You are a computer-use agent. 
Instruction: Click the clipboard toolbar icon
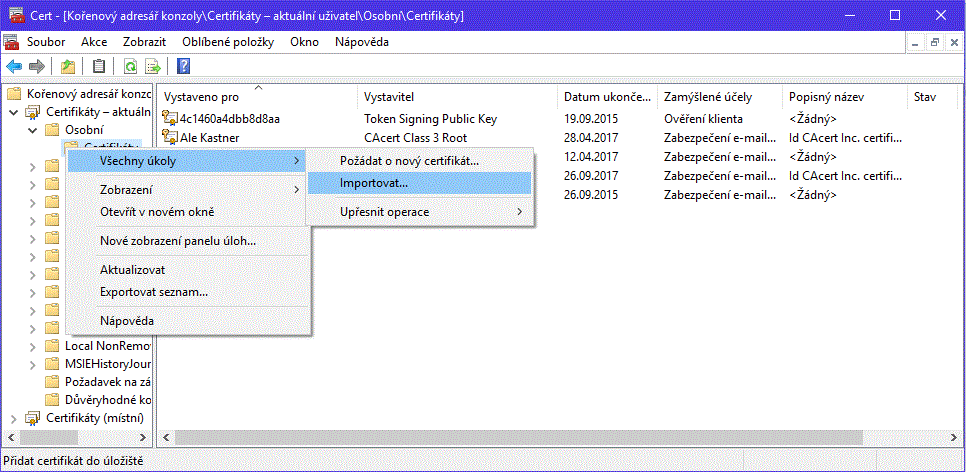(98, 67)
